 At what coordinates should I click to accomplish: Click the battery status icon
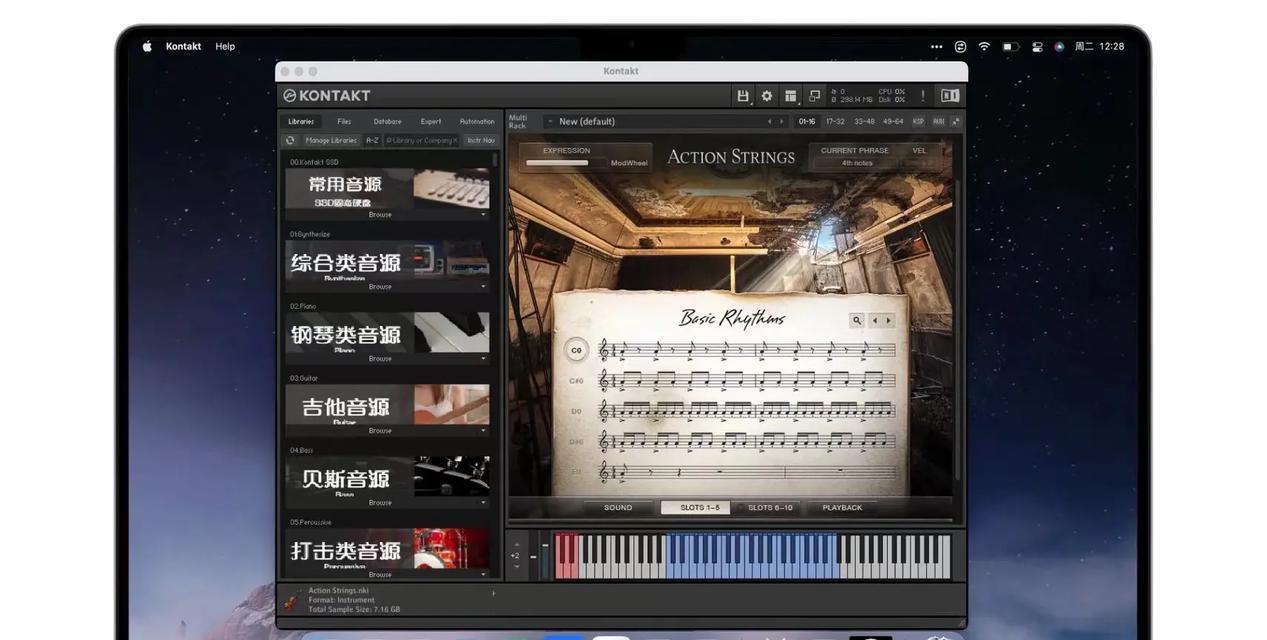[x=1011, y=46]
